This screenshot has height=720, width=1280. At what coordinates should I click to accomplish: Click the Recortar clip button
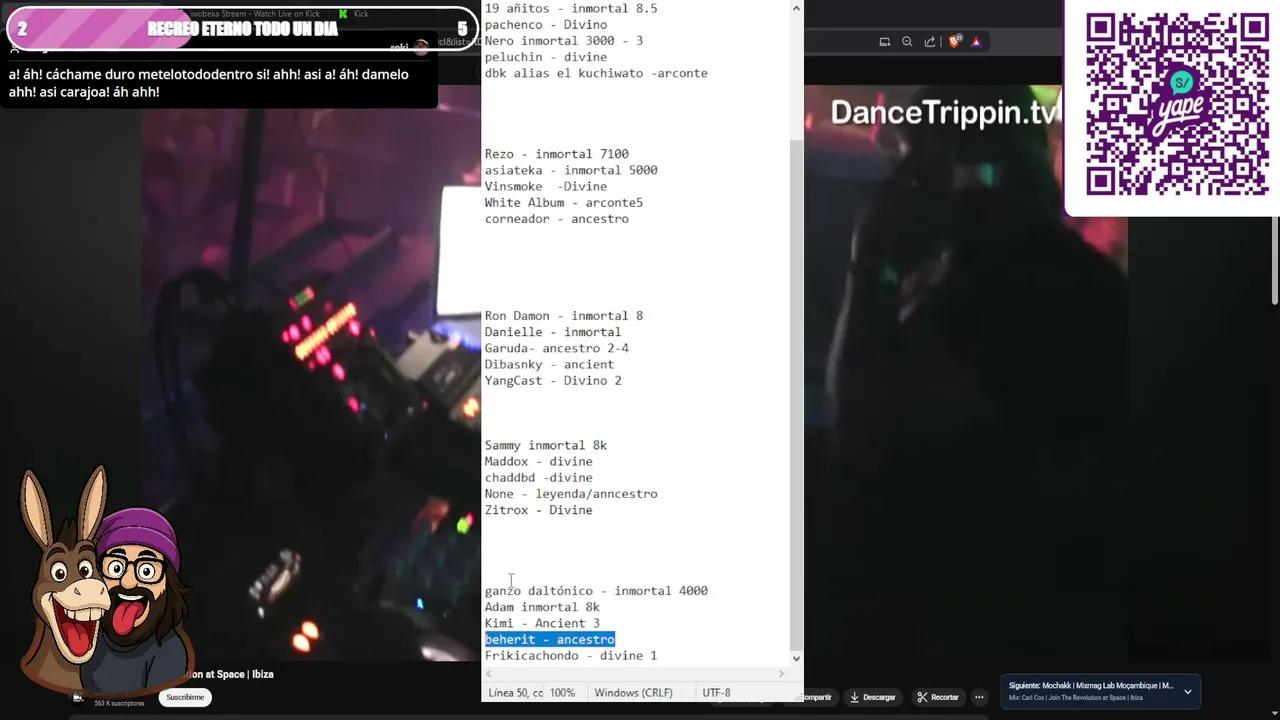[x=938, y=697]
